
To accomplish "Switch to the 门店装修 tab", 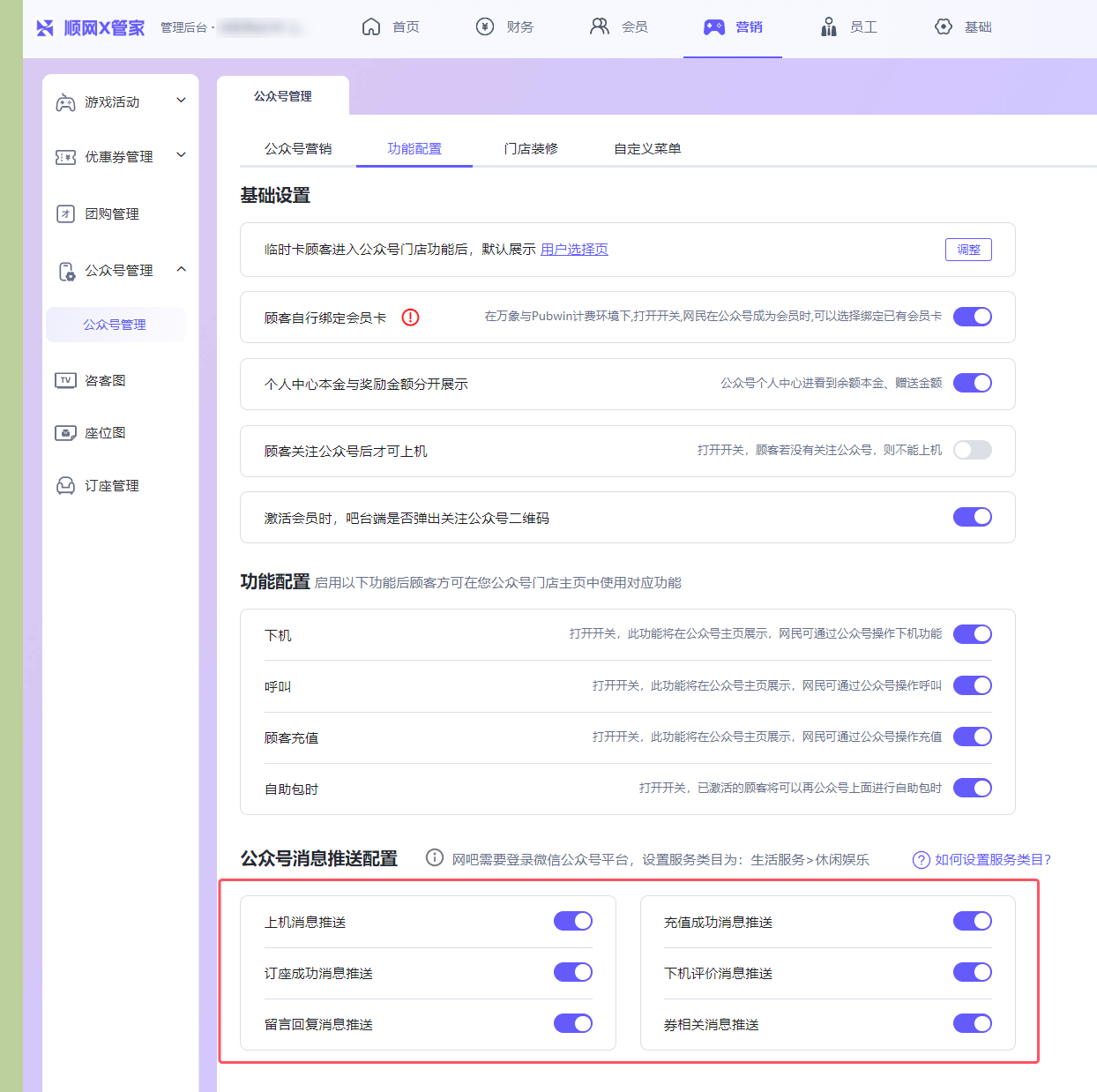I will click(x=531, y=148).
